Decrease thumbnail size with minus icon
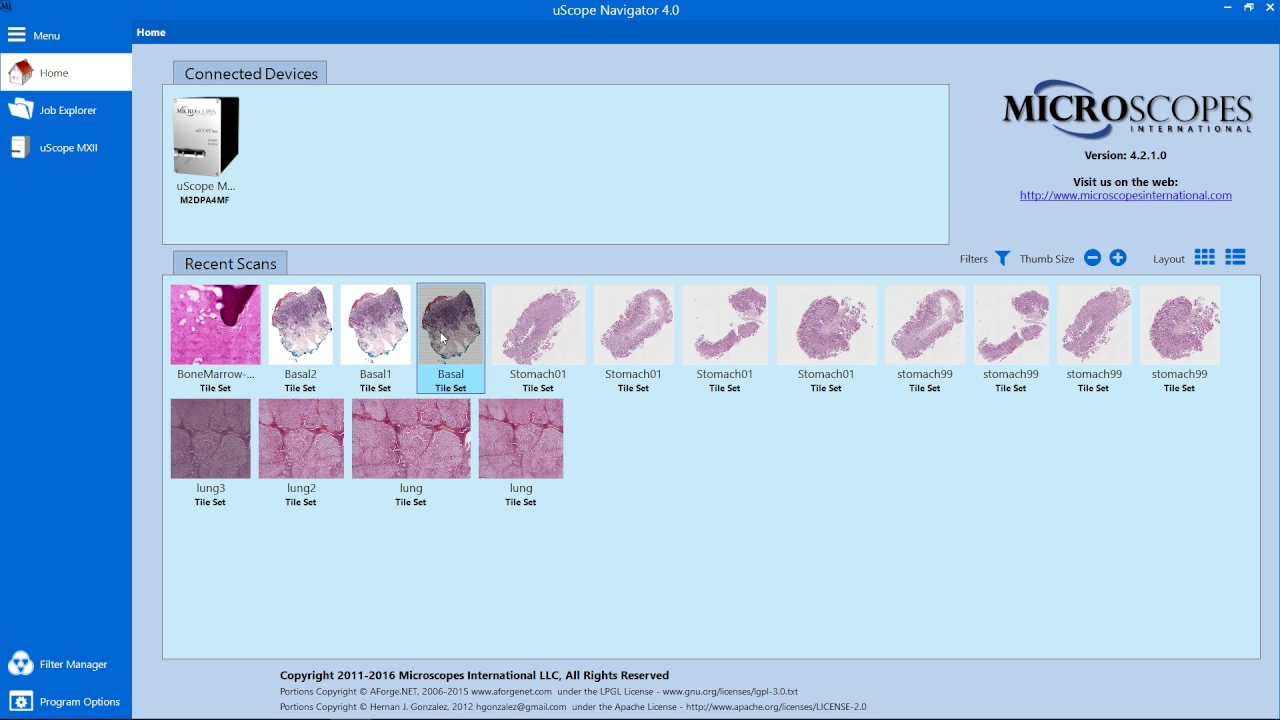The width and height of the screenshot is (1280, 720). tap(1092, 258)
